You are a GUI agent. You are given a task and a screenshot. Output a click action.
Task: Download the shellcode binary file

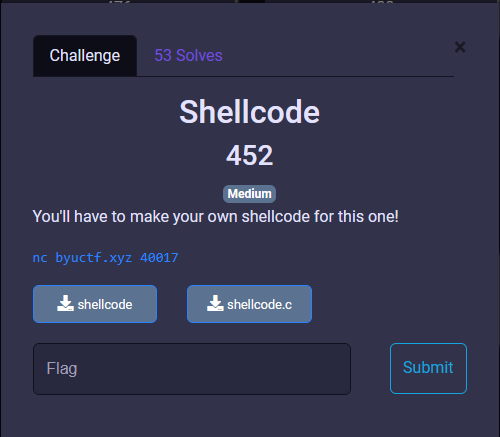(x=95, y=304)
